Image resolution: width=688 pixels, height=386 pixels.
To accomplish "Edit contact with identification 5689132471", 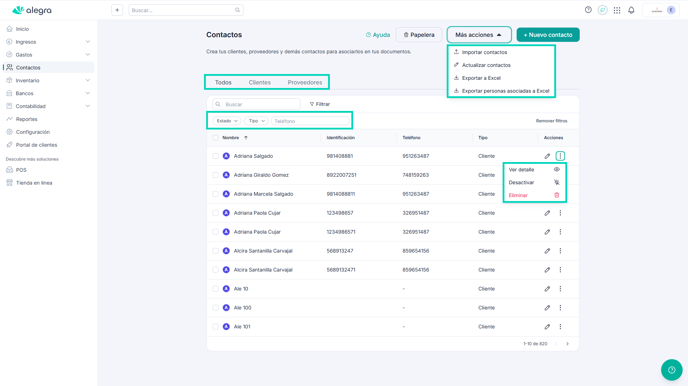I will [x=547, y=270].
